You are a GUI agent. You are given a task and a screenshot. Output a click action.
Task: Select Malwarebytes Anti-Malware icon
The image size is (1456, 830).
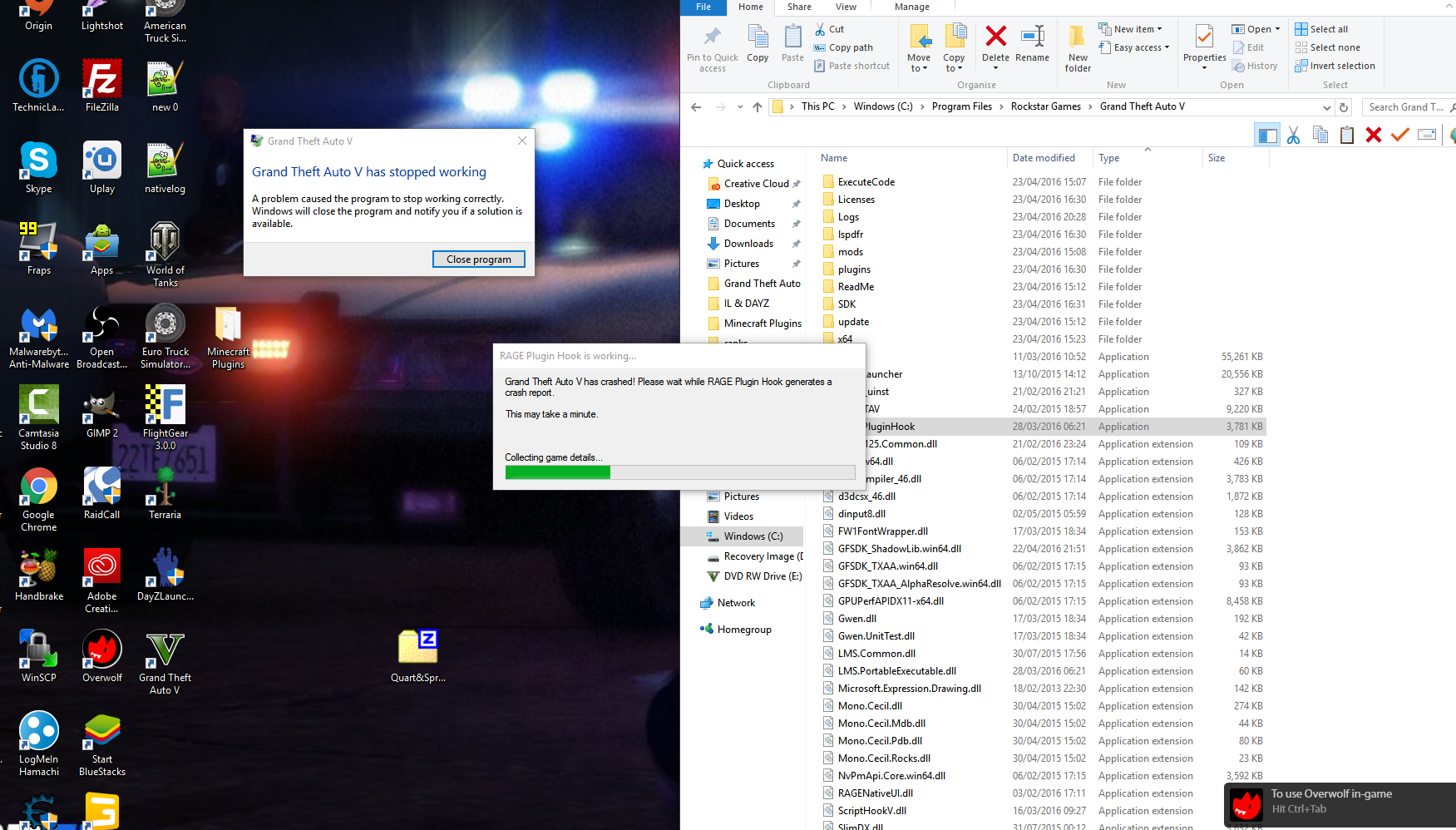[39, 336]
